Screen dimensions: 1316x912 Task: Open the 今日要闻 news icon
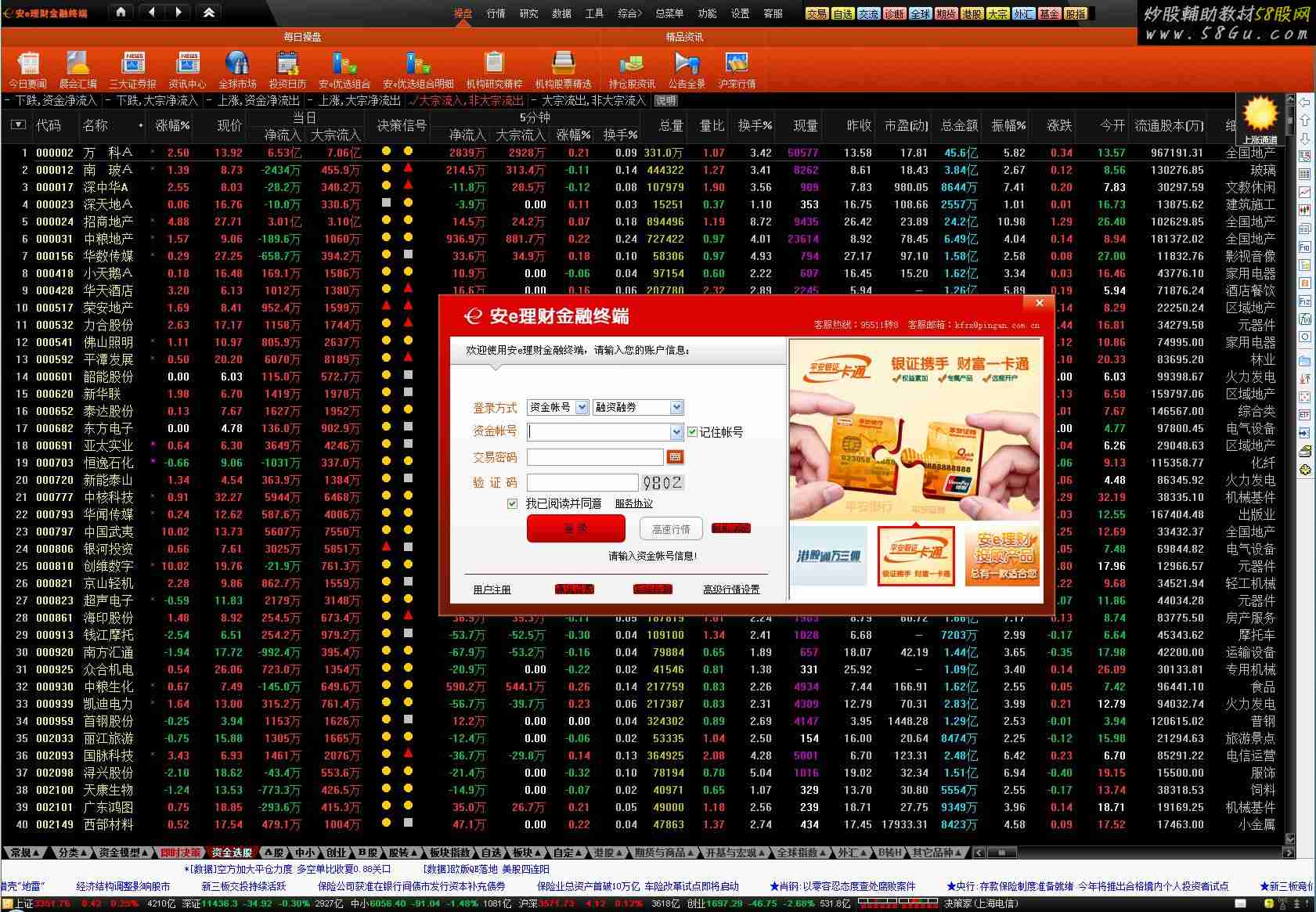tap(28, 69)
